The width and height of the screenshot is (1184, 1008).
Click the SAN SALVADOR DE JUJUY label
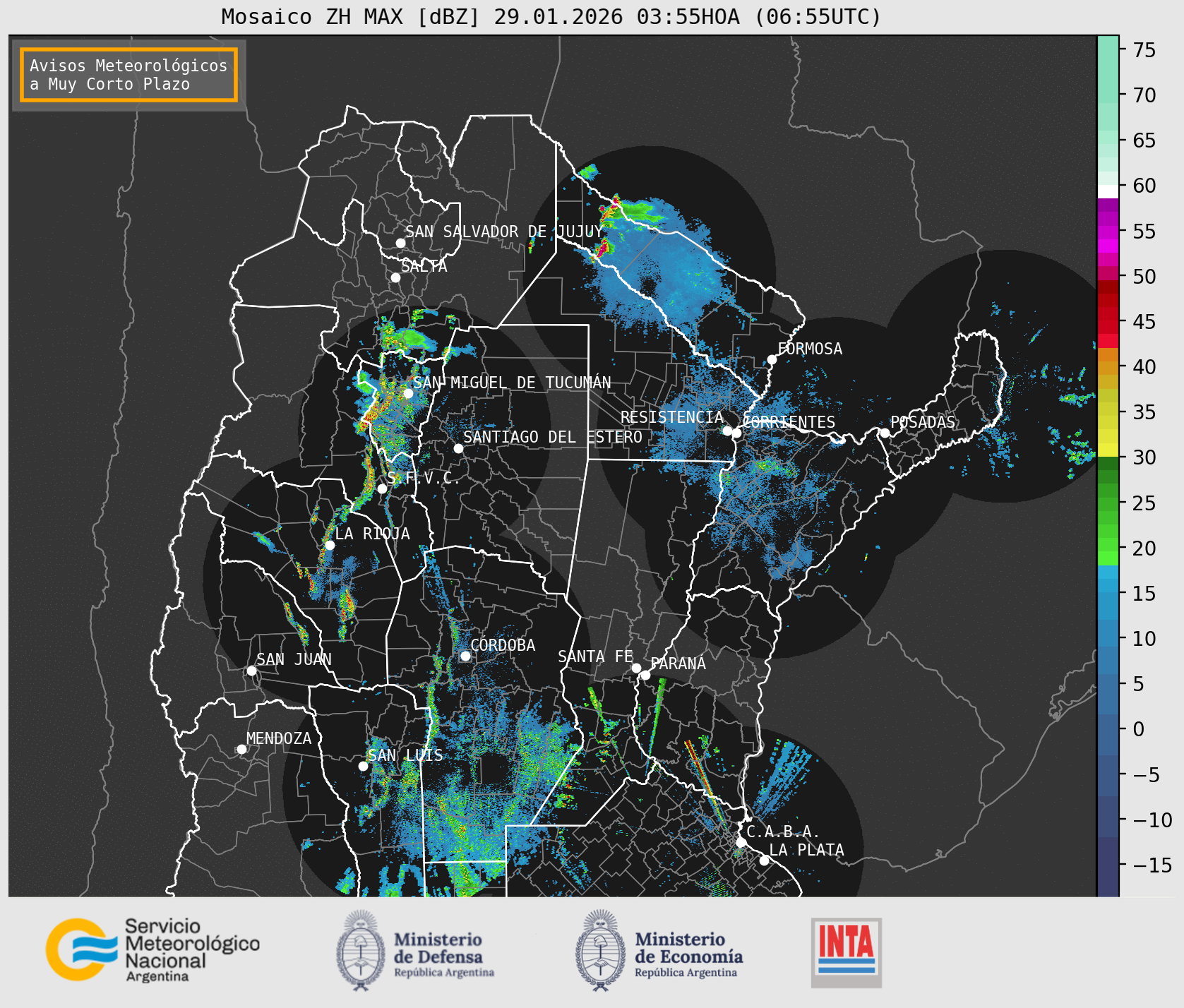click(504, 232)
